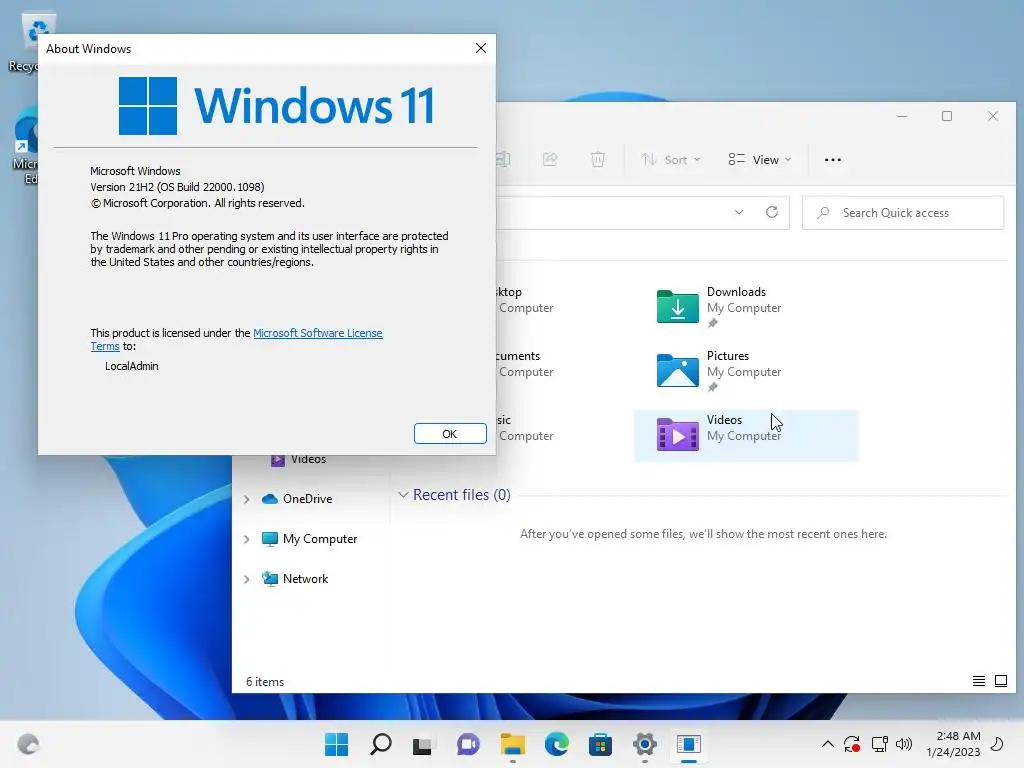Viewport: 1024px width, 768px height.
Task: Launch Microsoft Edge from taskbar
Action: click(556, 744)
